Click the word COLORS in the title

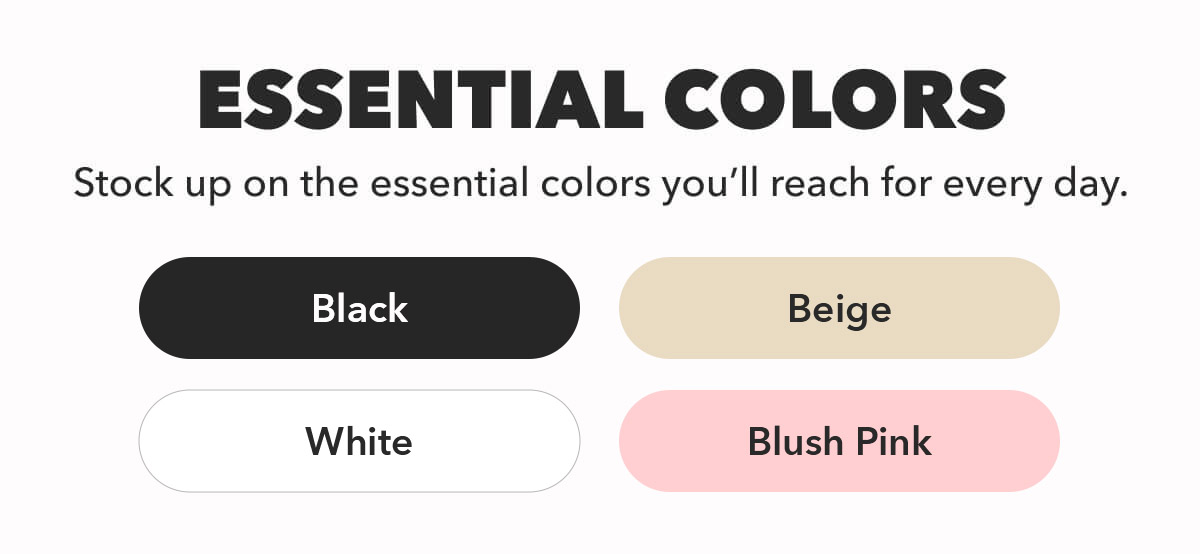tap(835, 100)
